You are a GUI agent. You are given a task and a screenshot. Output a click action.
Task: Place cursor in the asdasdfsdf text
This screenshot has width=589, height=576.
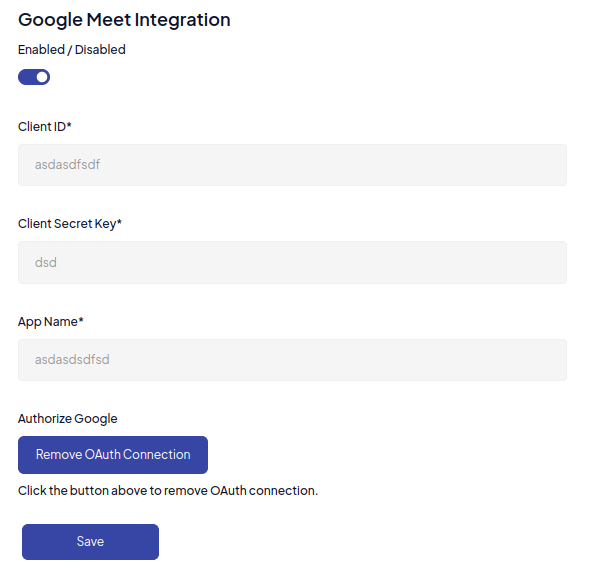pos(67,165)
